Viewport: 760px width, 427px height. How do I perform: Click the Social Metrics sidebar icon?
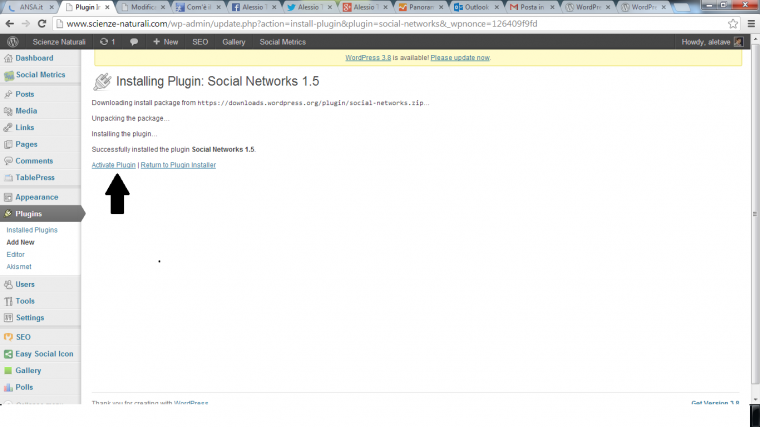9,75
